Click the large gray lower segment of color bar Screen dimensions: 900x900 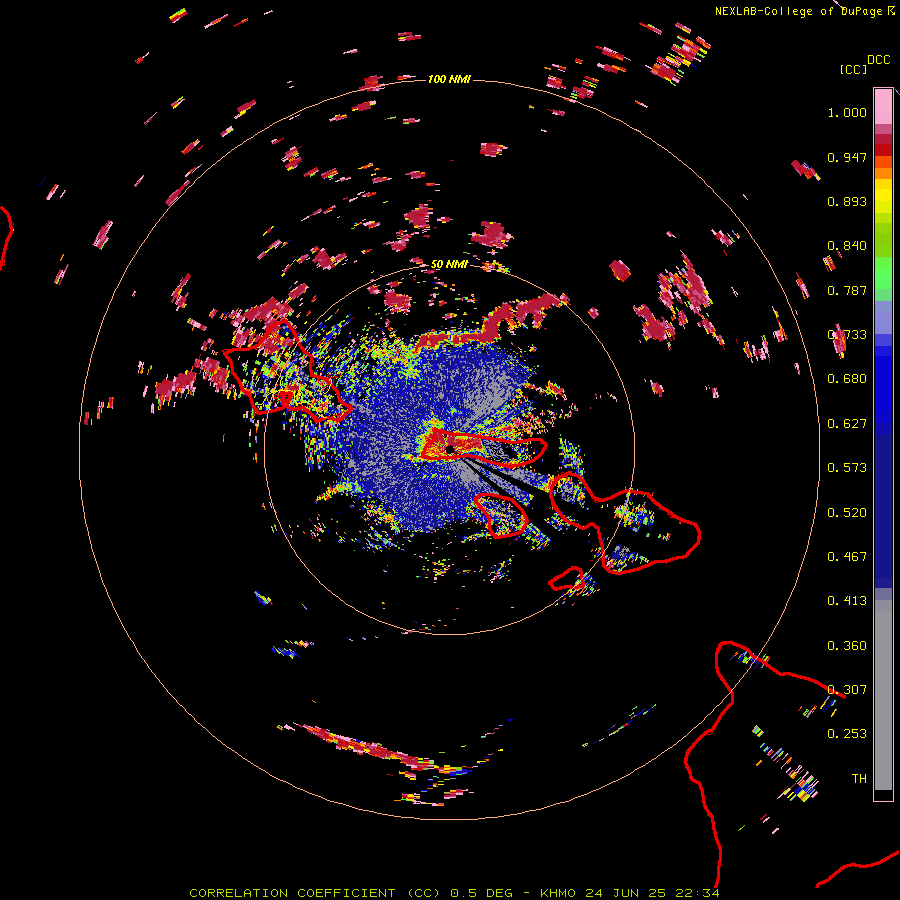click(x=883, y=695)
